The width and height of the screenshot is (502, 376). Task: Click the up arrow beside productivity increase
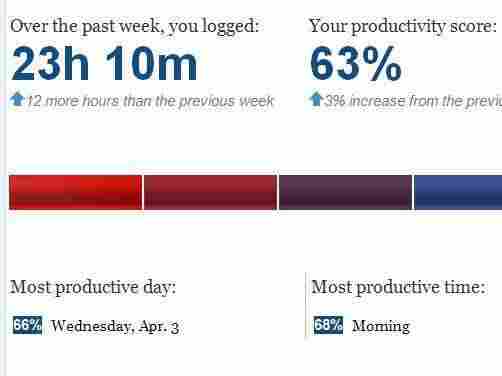tap(316, 99)
